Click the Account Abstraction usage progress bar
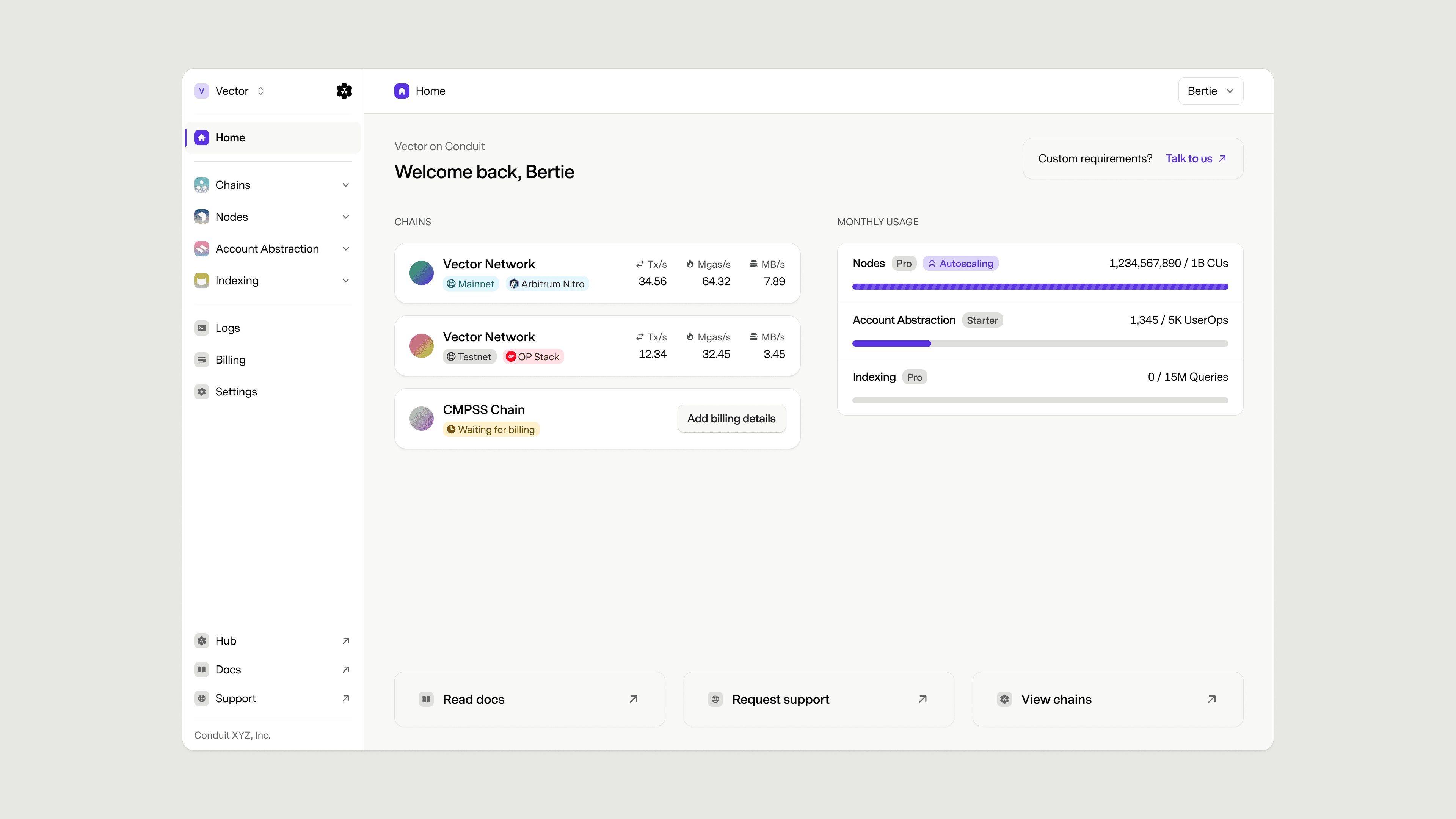The height and width of the screenshot is (819, 1456). pos(1039,344)
